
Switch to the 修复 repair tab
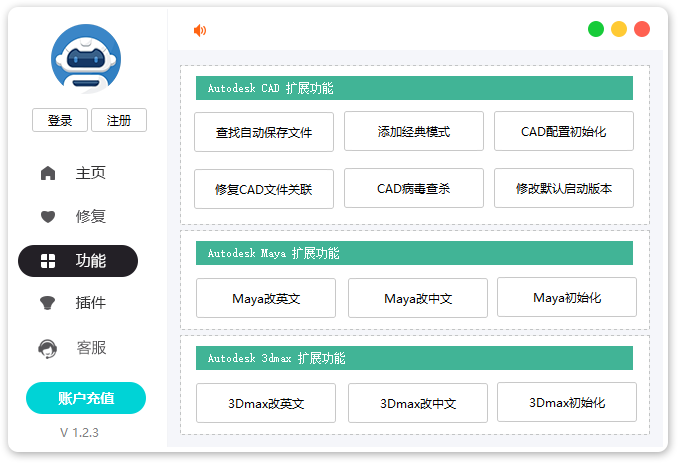89,216
